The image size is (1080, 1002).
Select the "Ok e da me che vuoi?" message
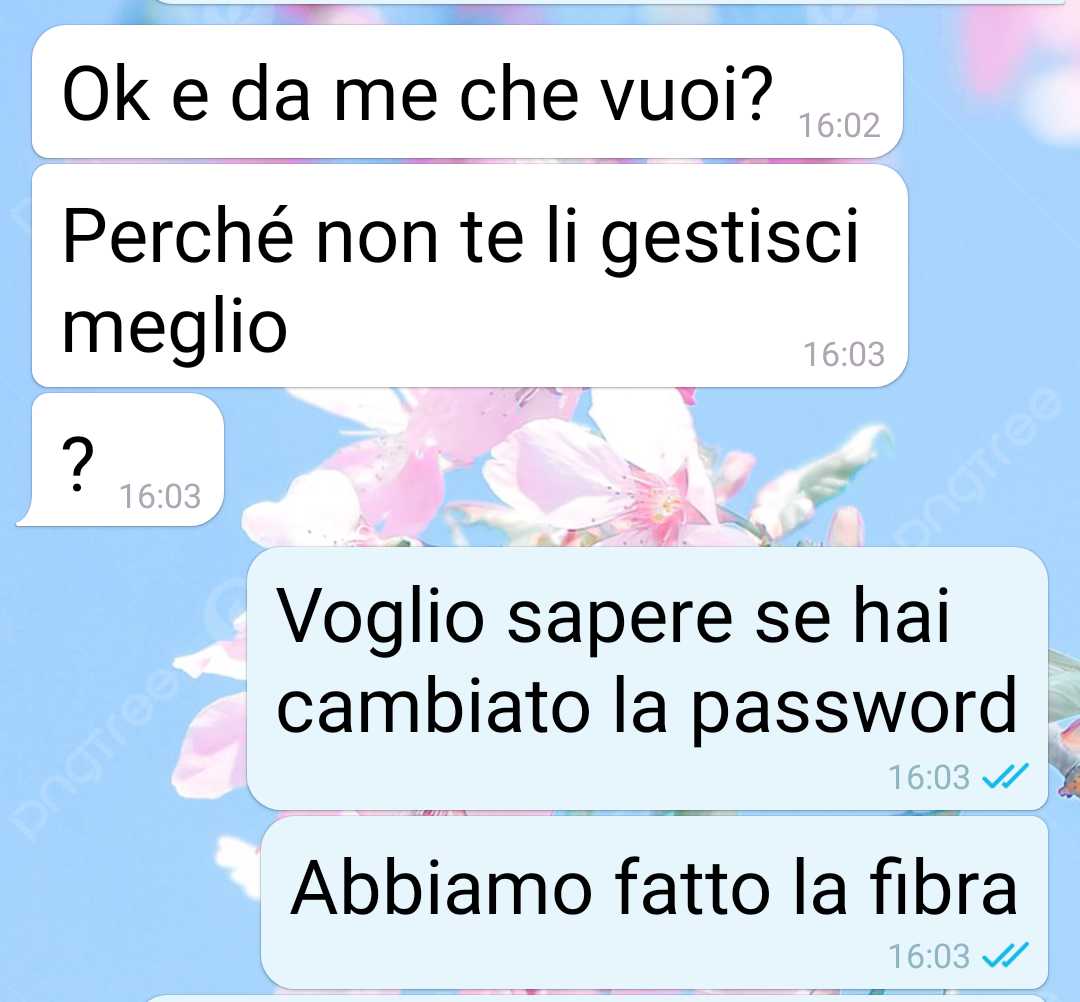click(x=467, y=92)
